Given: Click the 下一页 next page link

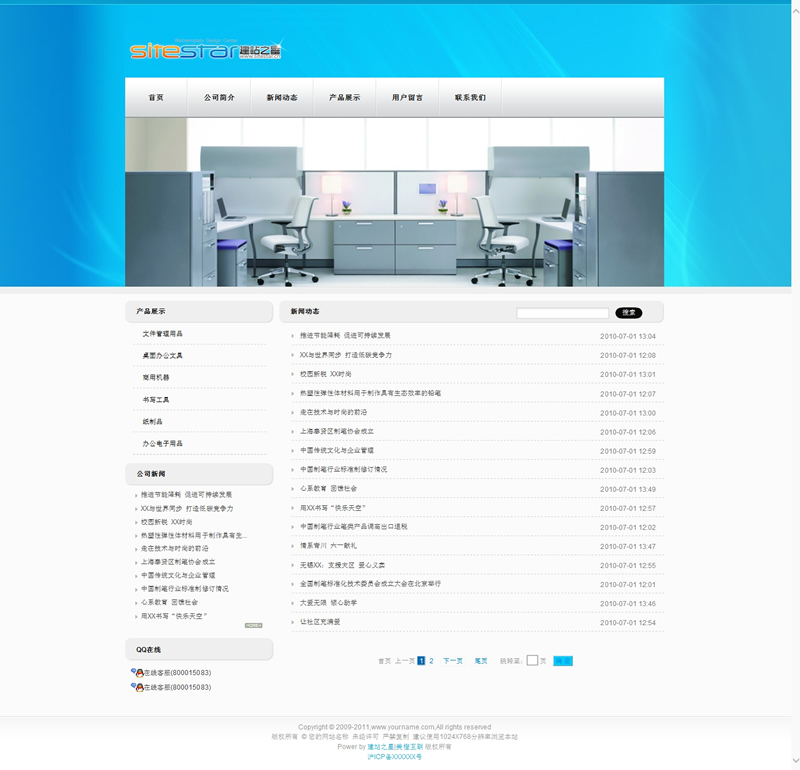Looking at the screenshot, I should (453, 661).
